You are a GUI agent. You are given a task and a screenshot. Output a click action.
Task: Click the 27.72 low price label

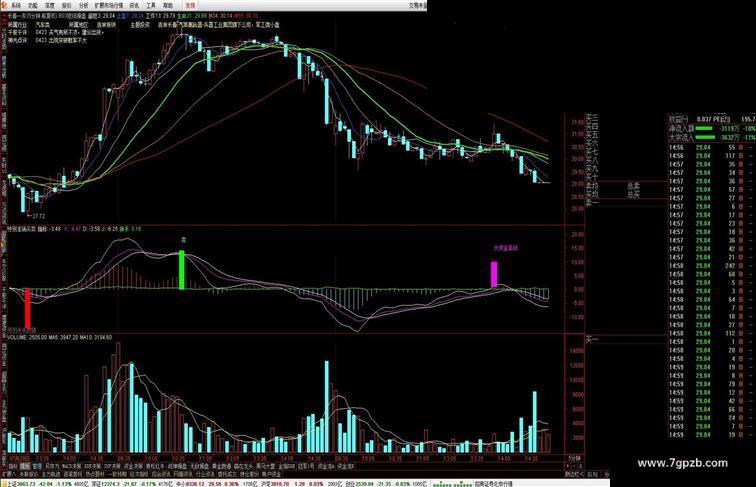[x=38, y=216]
